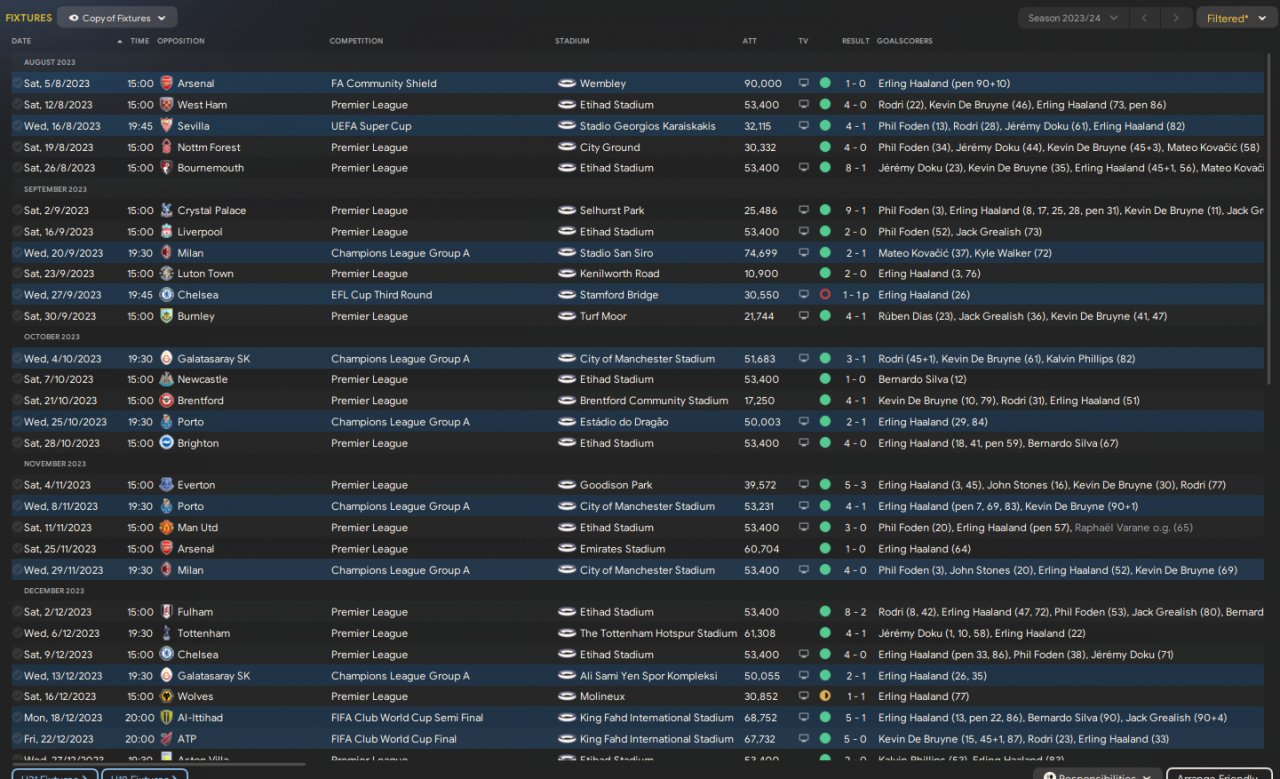1280x779 pixels.
Task: Sort by the Result column header
Action: coord(855,41)
